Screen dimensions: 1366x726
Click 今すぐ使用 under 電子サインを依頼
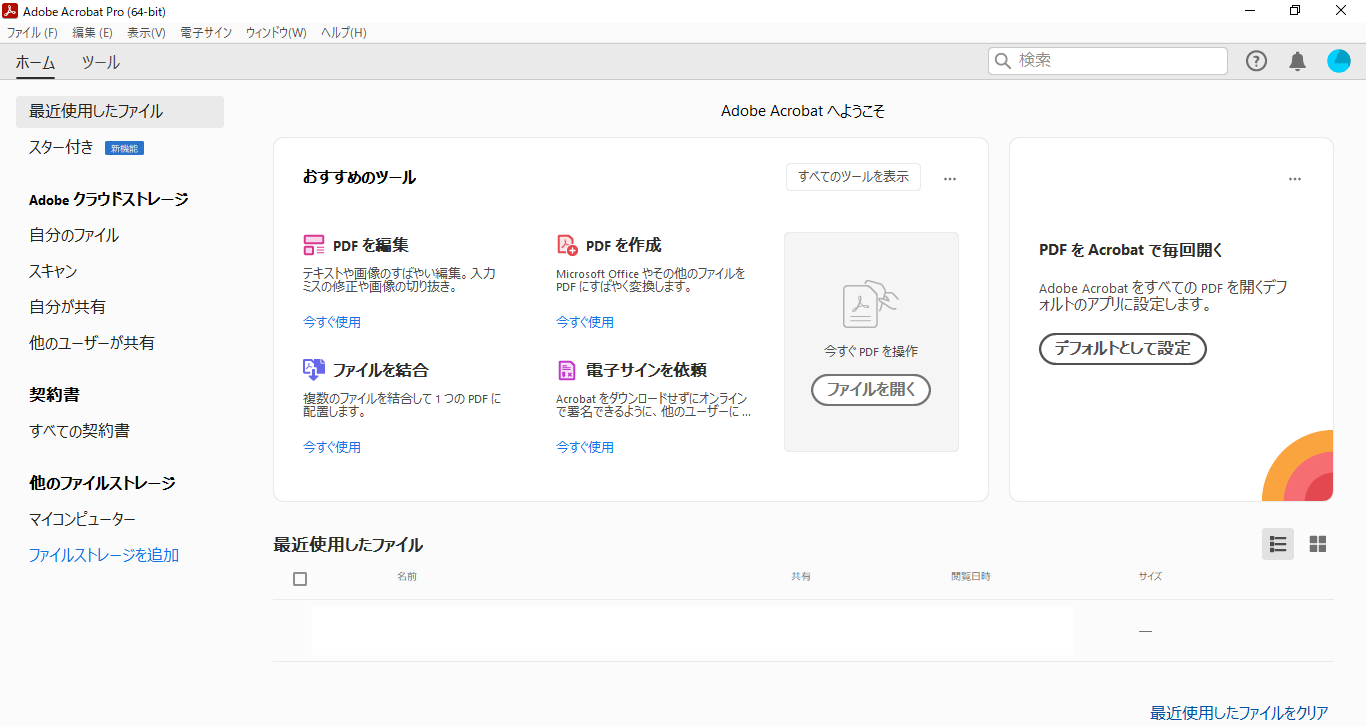coord(585,447)
